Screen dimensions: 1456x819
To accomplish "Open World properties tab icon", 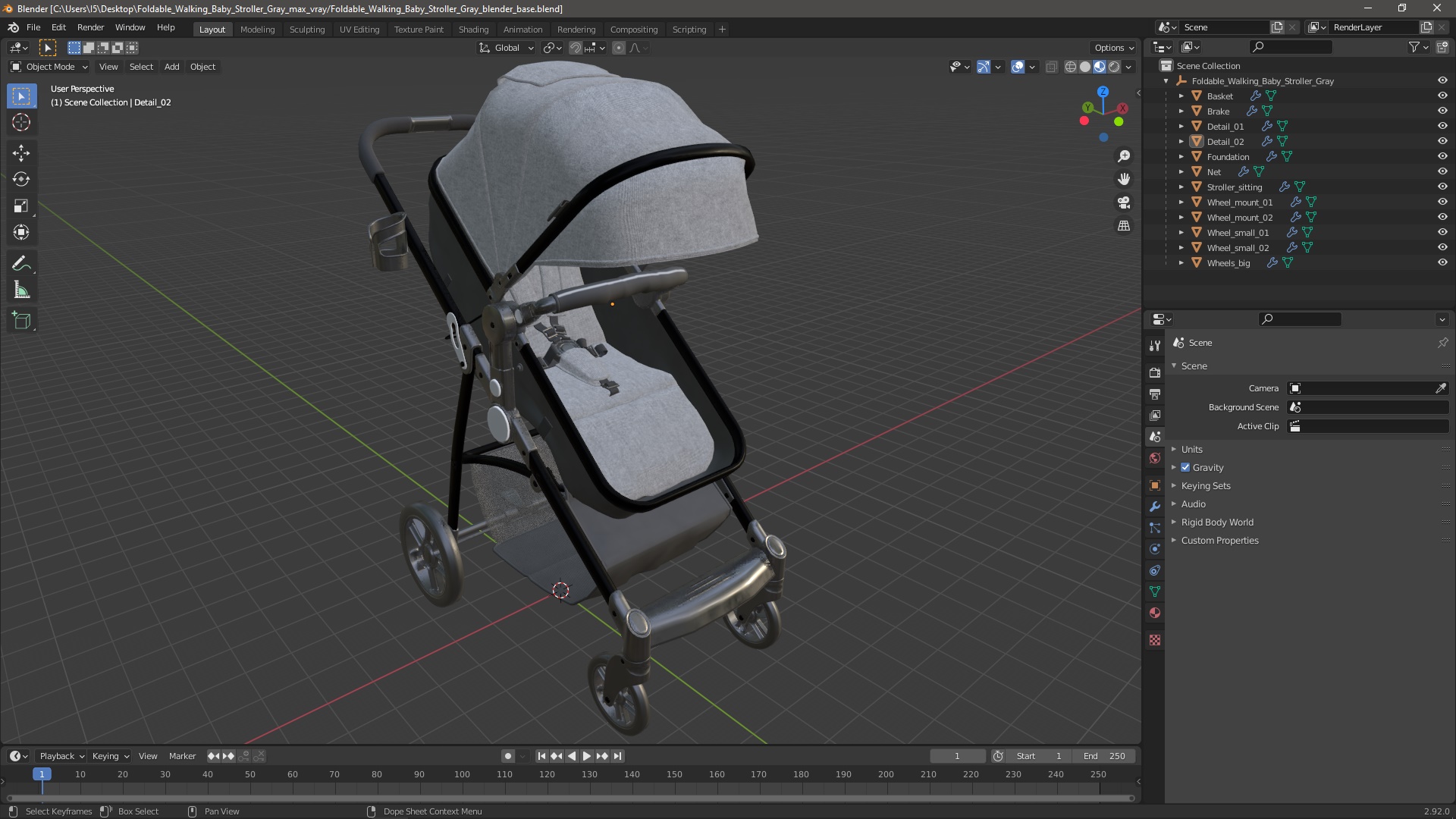I will (1155, 458).
